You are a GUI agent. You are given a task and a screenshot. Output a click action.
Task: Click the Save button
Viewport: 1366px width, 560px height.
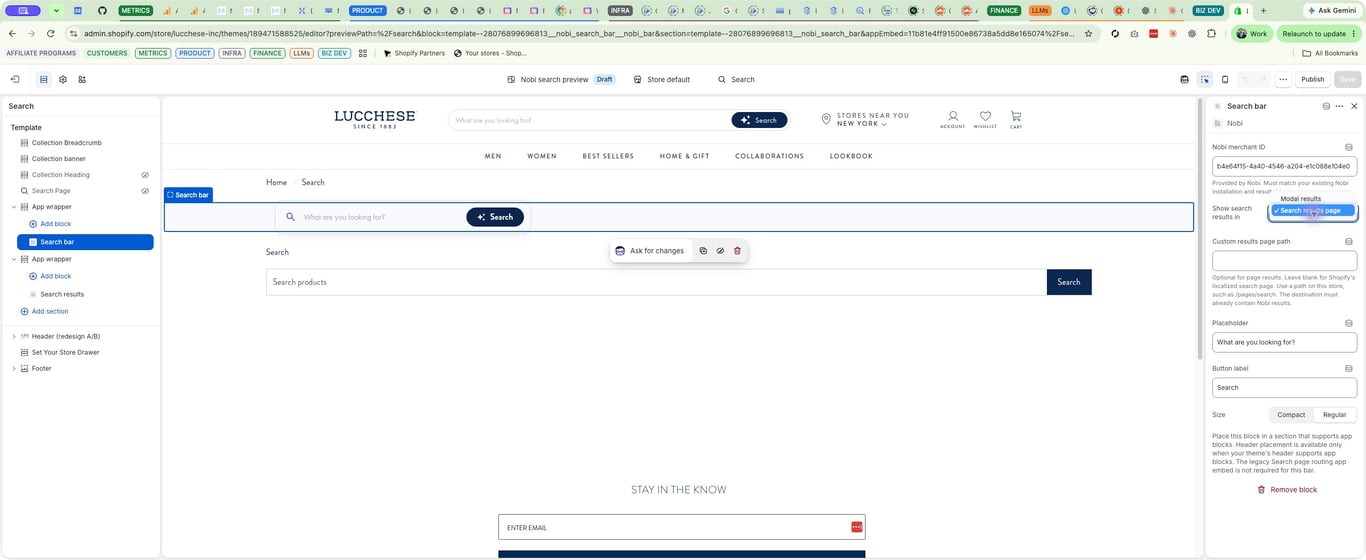coord(1347,79)
